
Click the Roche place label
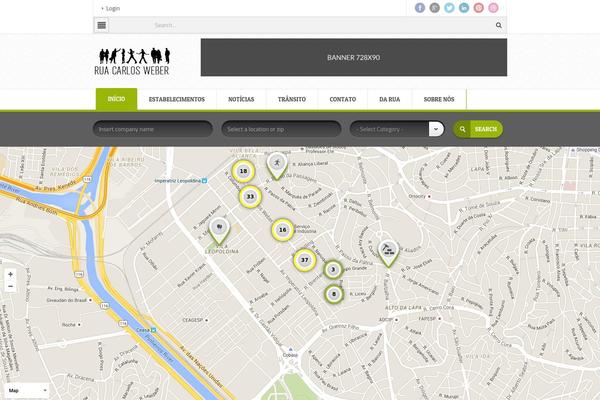point(69,325)
